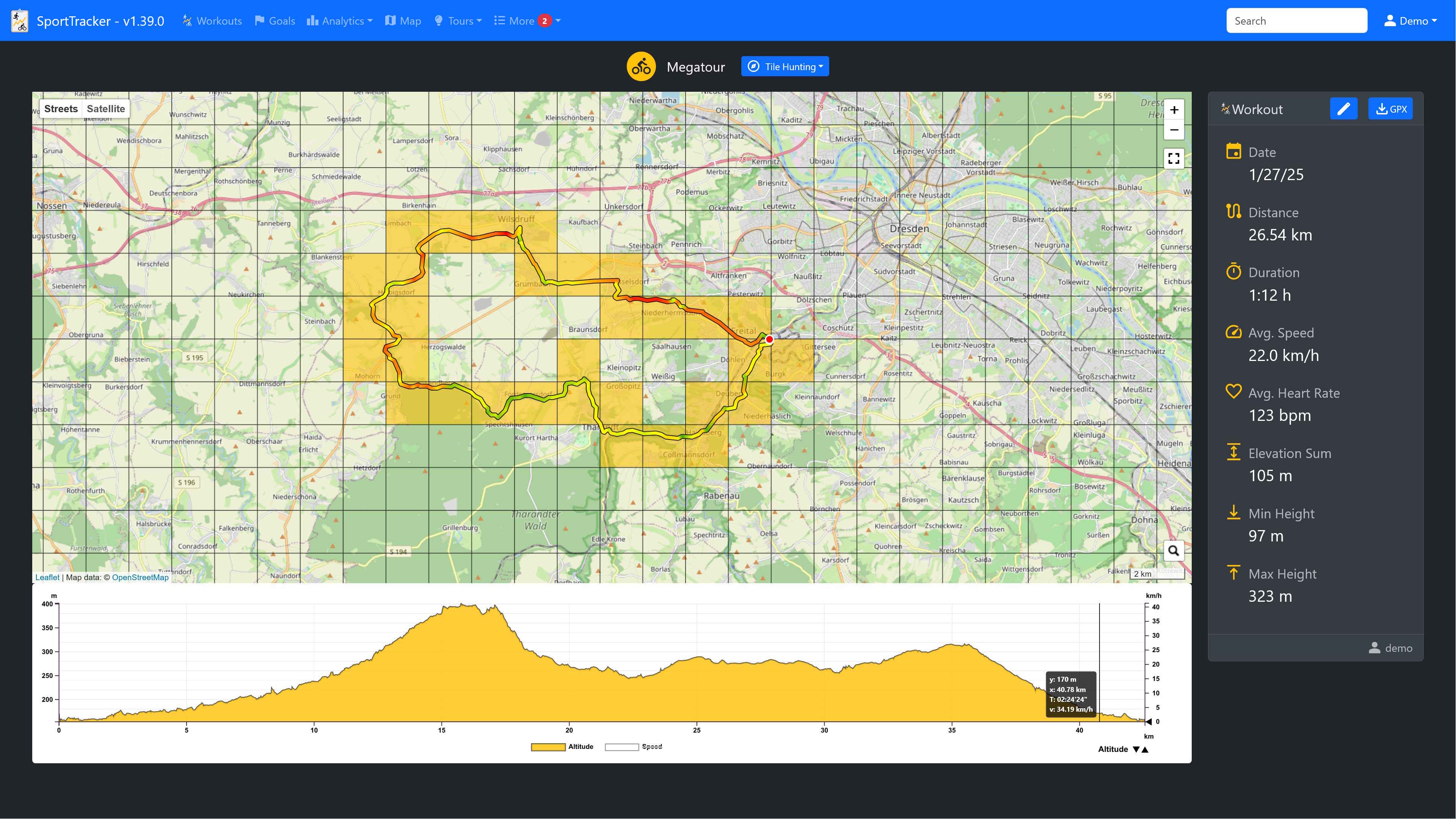Viewport: 1456px width, 819px height.
Task: Click the Duration stopwatch icon
Action: (x=1234, y=272)
